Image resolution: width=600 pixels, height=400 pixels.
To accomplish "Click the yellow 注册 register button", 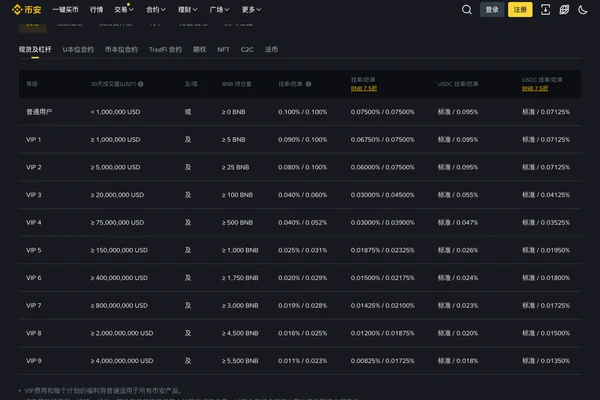I will point(520,10).
